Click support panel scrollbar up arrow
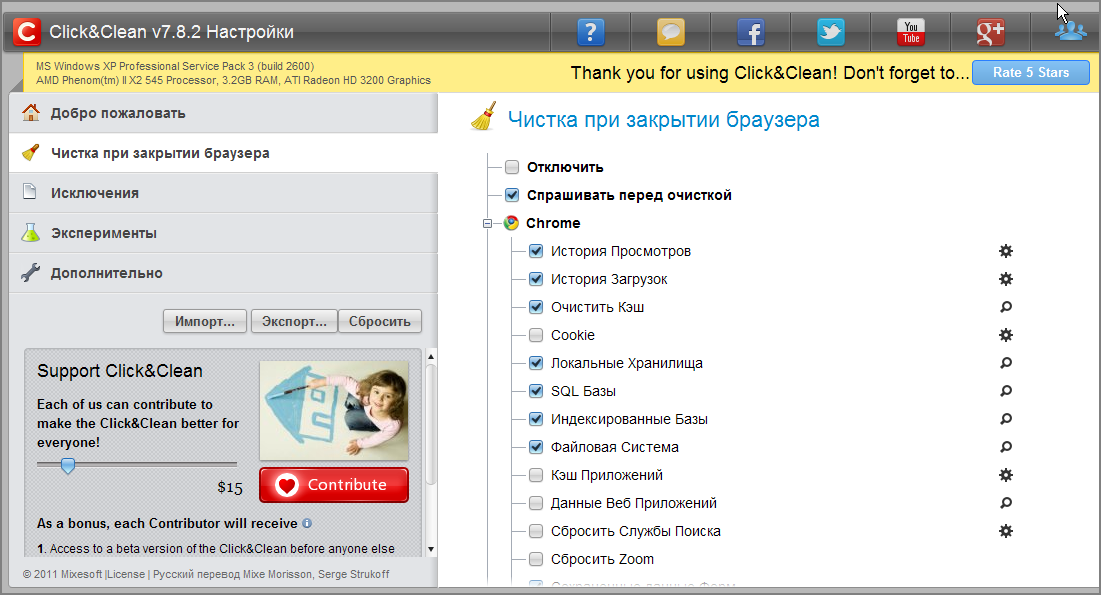1101x595 pixels. coord(431,357)
